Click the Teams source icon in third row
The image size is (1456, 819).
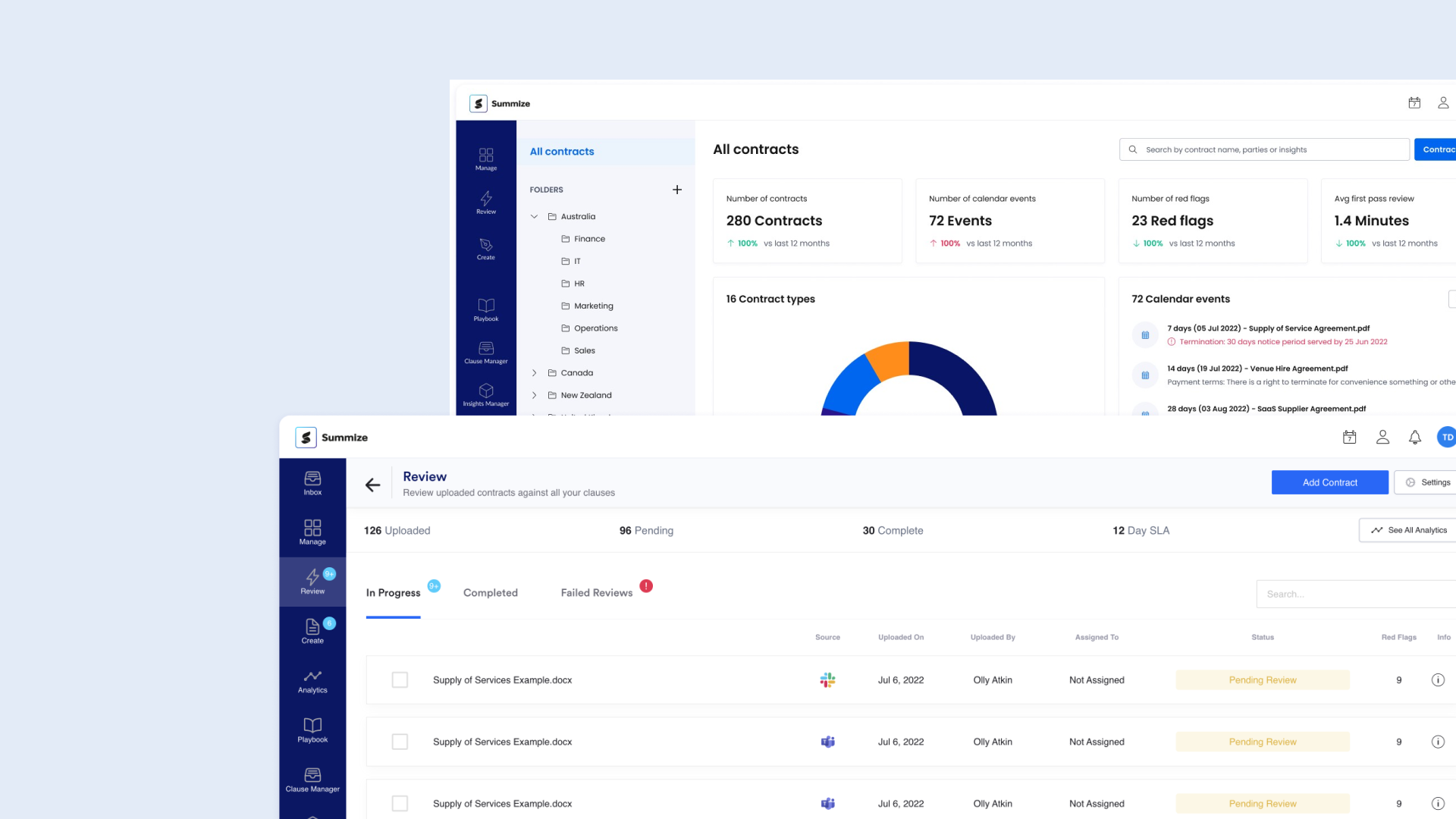click(827, 803)
